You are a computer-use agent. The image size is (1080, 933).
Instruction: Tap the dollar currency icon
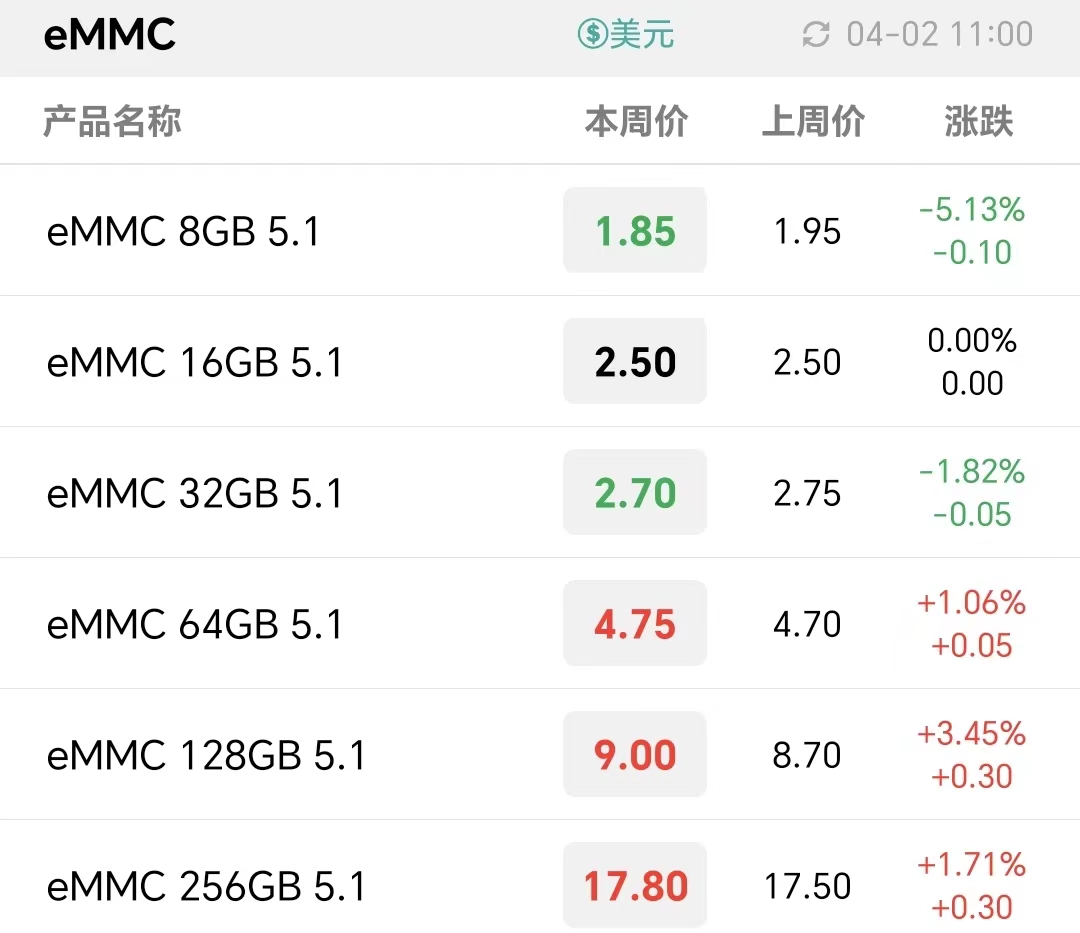[x=592, y=34]
